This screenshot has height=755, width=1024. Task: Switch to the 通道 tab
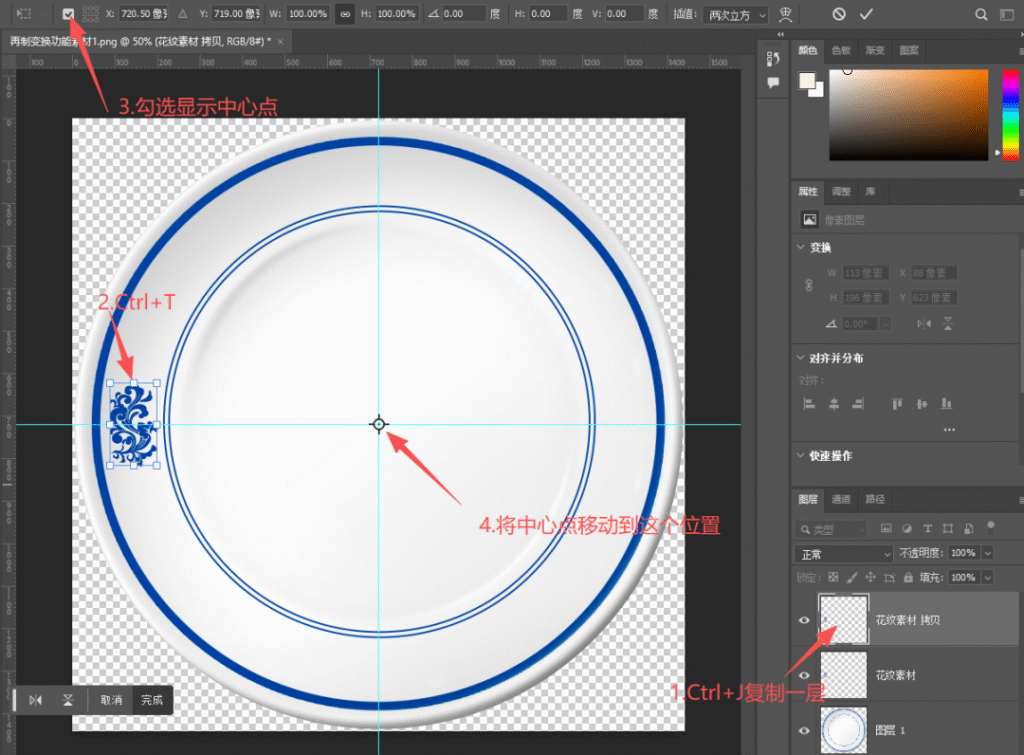pyautogui.click(x=841, y=500)
